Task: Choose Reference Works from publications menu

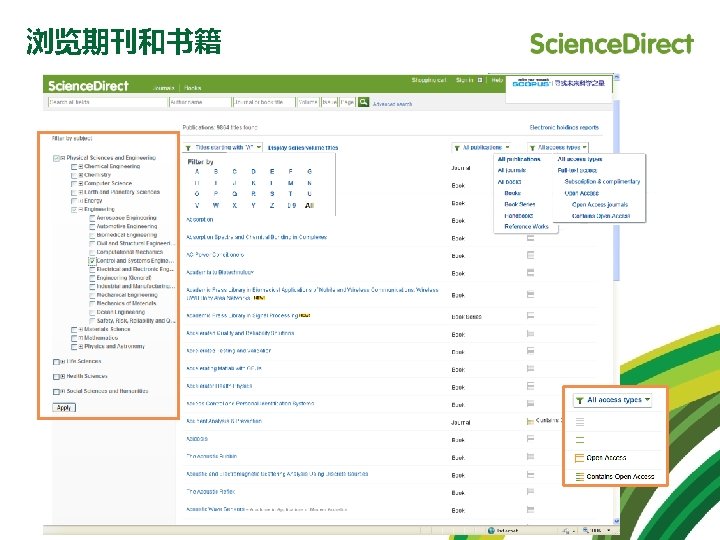Action: [x=526, y=227]
